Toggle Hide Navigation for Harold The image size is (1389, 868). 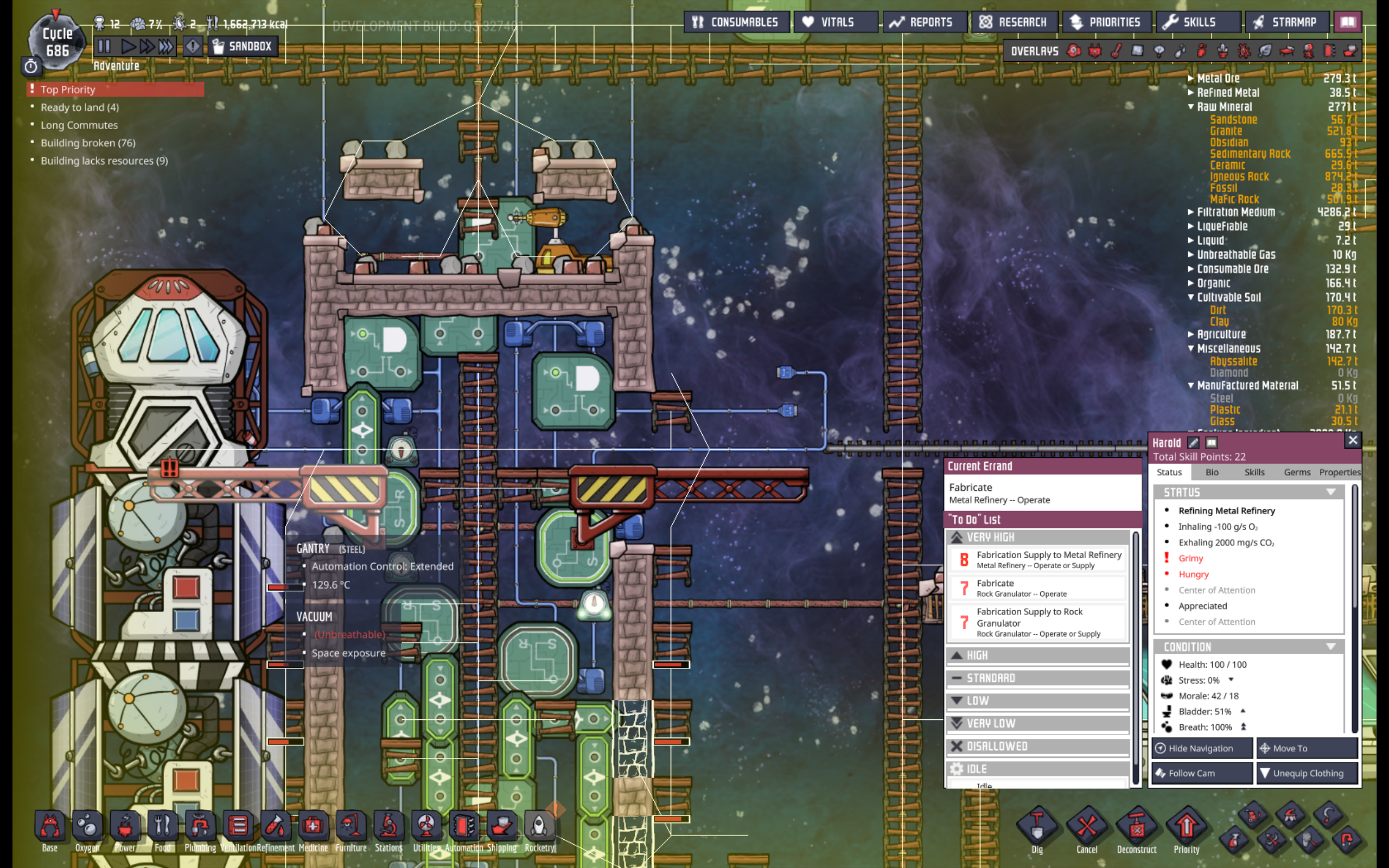(x=1201, y=748)
